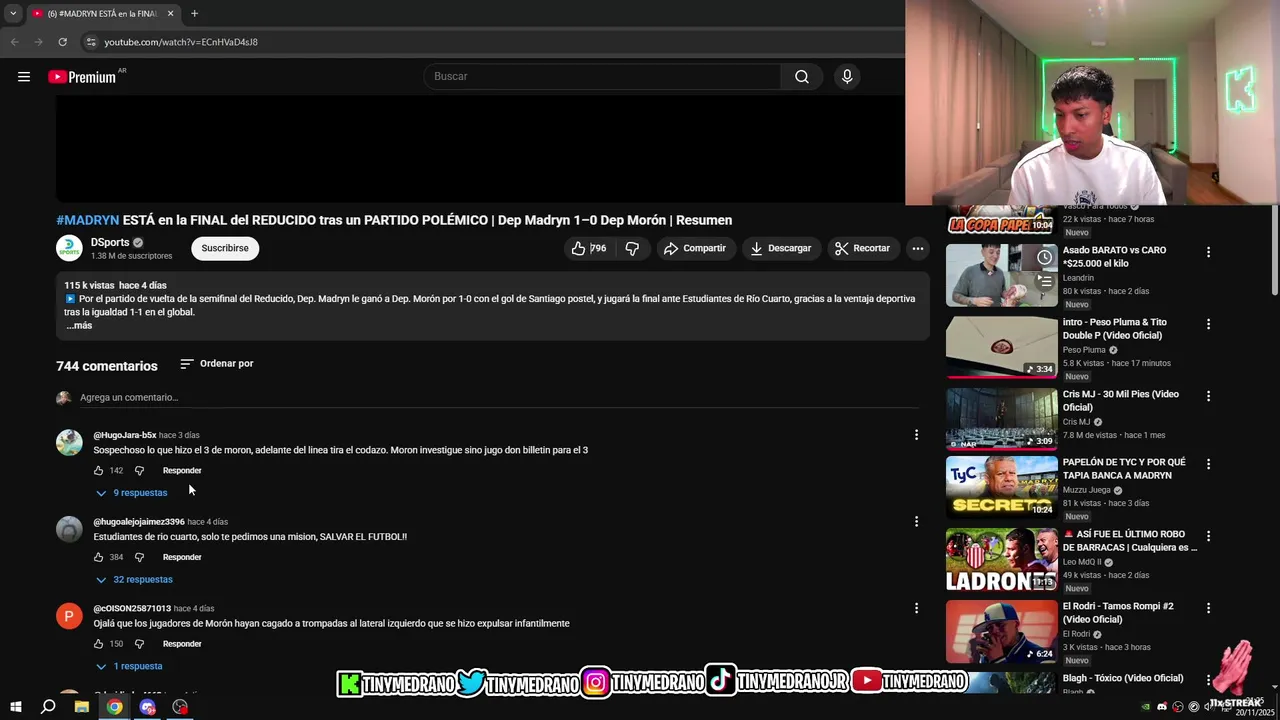1280x720 pixels.
Task: Reply to cOISON25871013's comment
Action: click(x=182, y=645)
